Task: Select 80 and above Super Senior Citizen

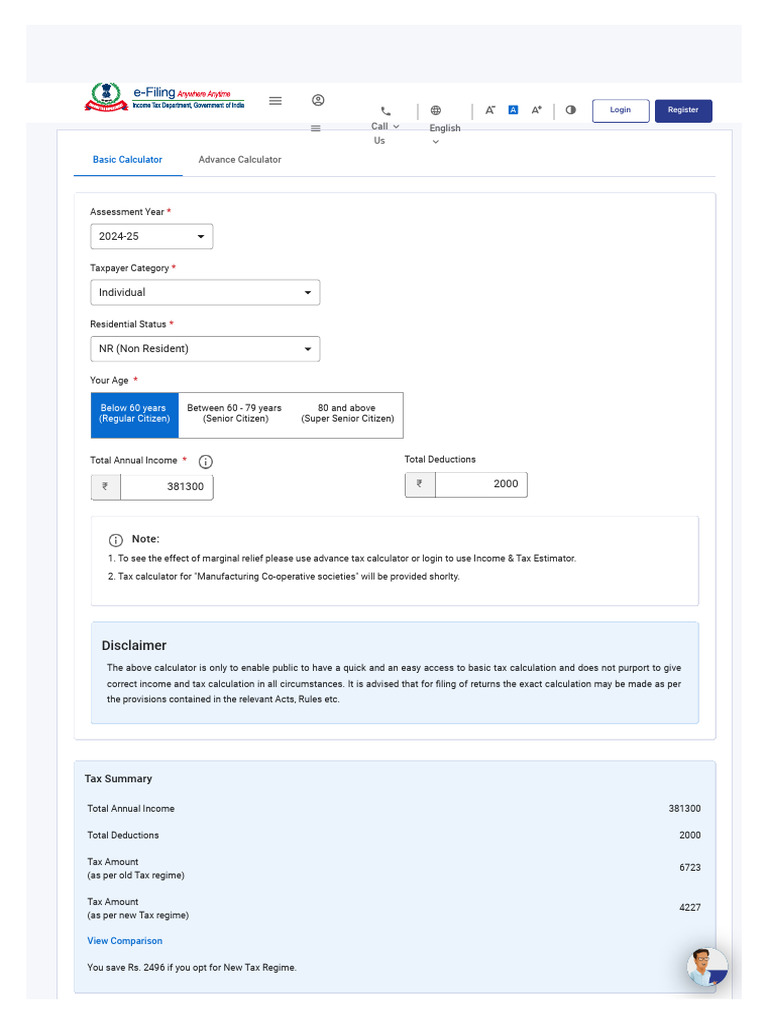Action: tap(347, 413)
